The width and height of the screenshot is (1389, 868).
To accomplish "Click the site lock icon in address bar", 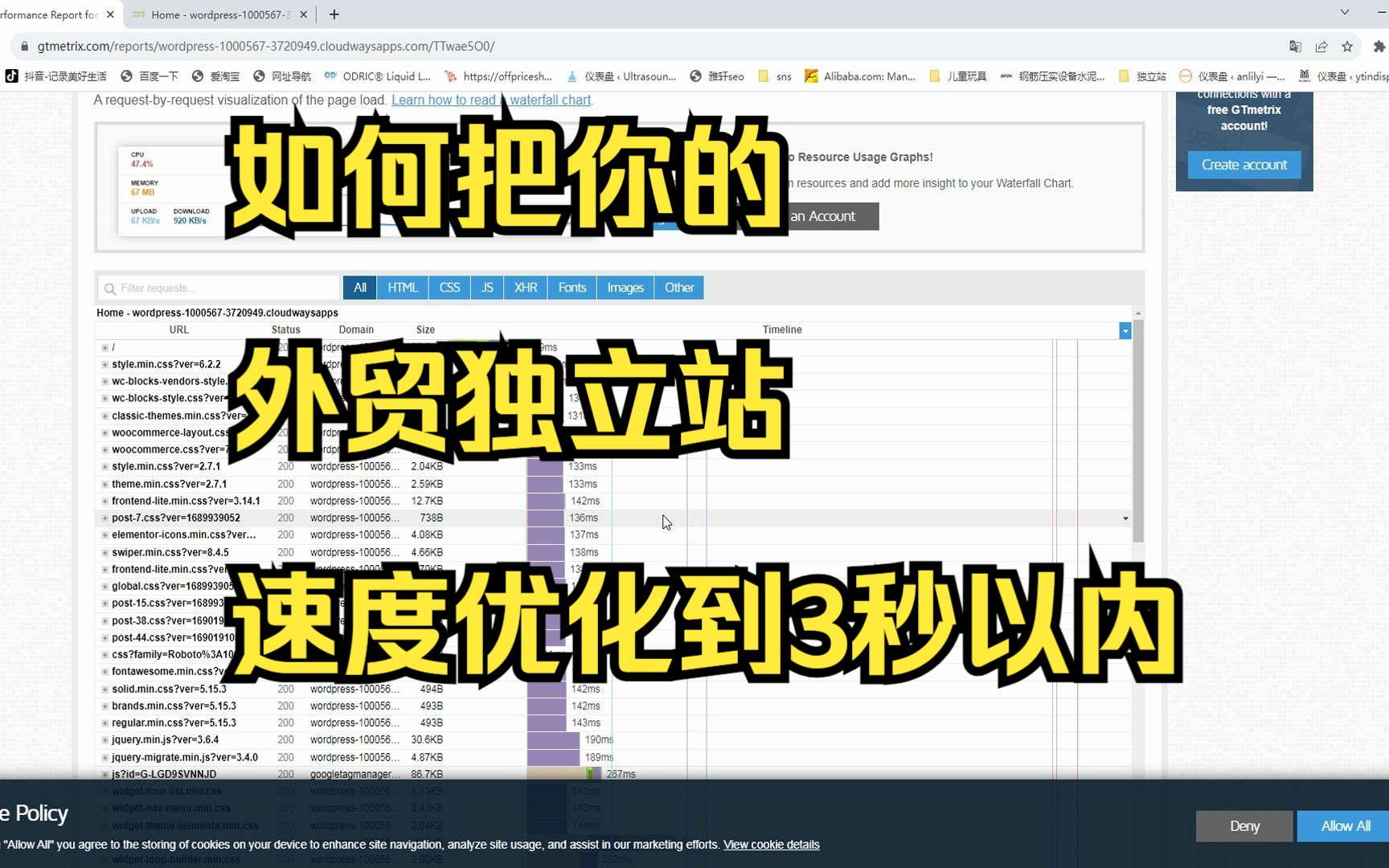I will tap(24, 47).
